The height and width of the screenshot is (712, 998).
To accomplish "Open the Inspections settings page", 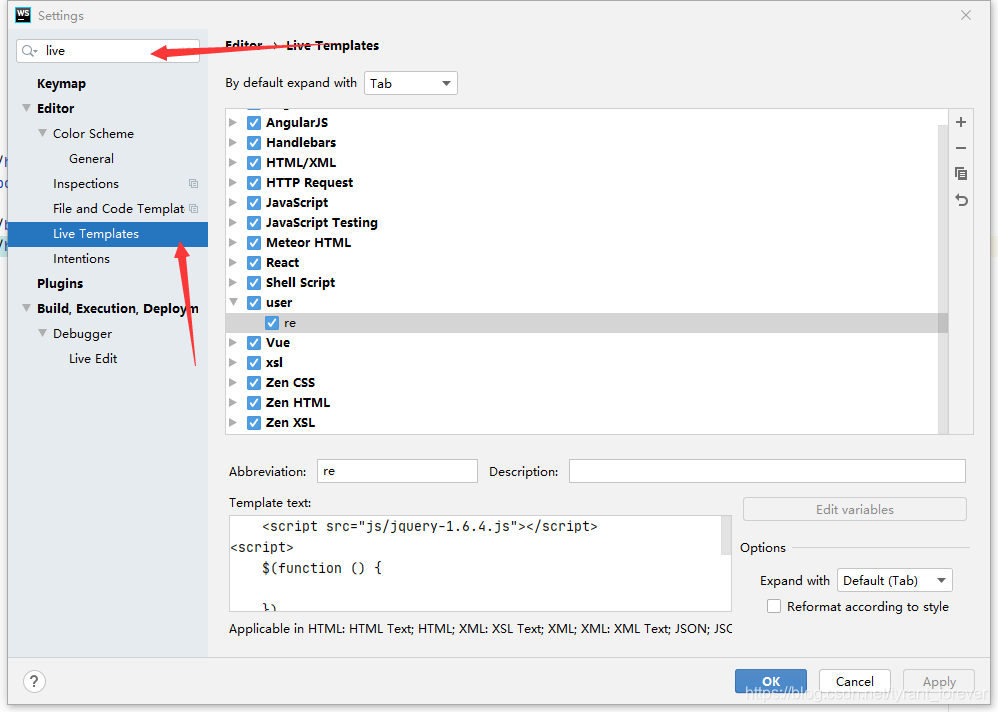I will point(86,184).
